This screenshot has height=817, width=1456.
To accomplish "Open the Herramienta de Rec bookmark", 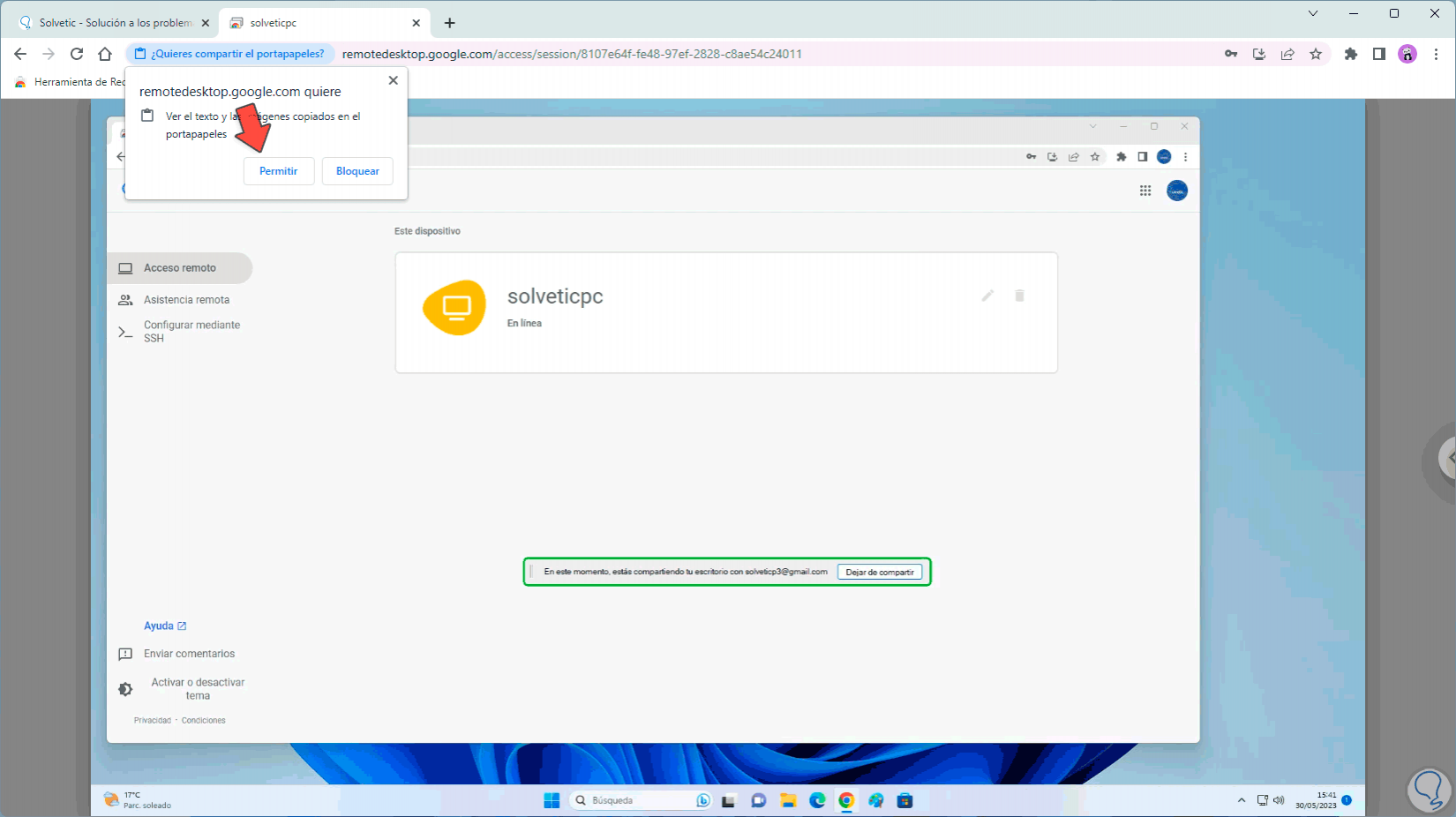I will click(71, 82).
